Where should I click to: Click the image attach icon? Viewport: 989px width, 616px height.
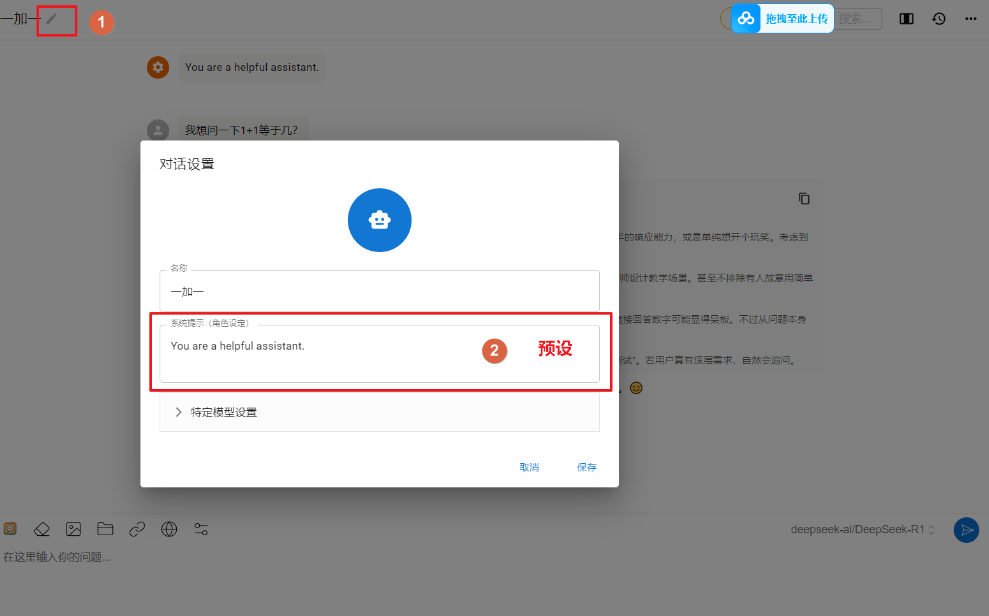coord(73,529)
